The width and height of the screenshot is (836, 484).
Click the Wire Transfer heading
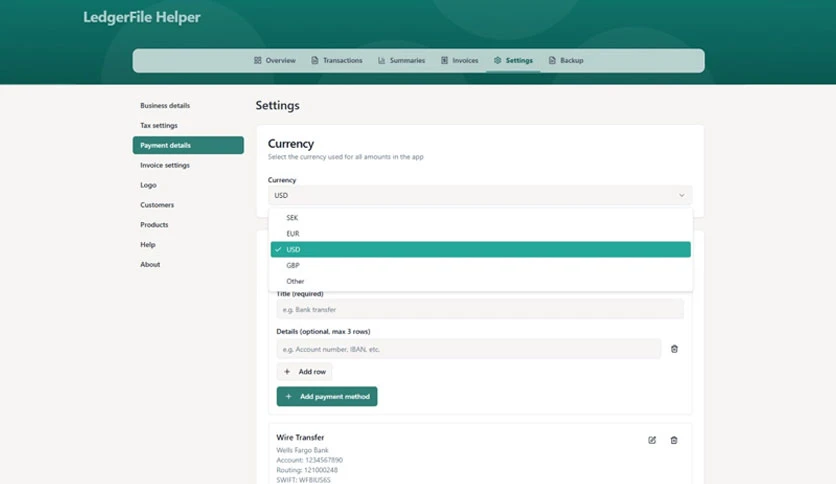click(x=300, y=437)
